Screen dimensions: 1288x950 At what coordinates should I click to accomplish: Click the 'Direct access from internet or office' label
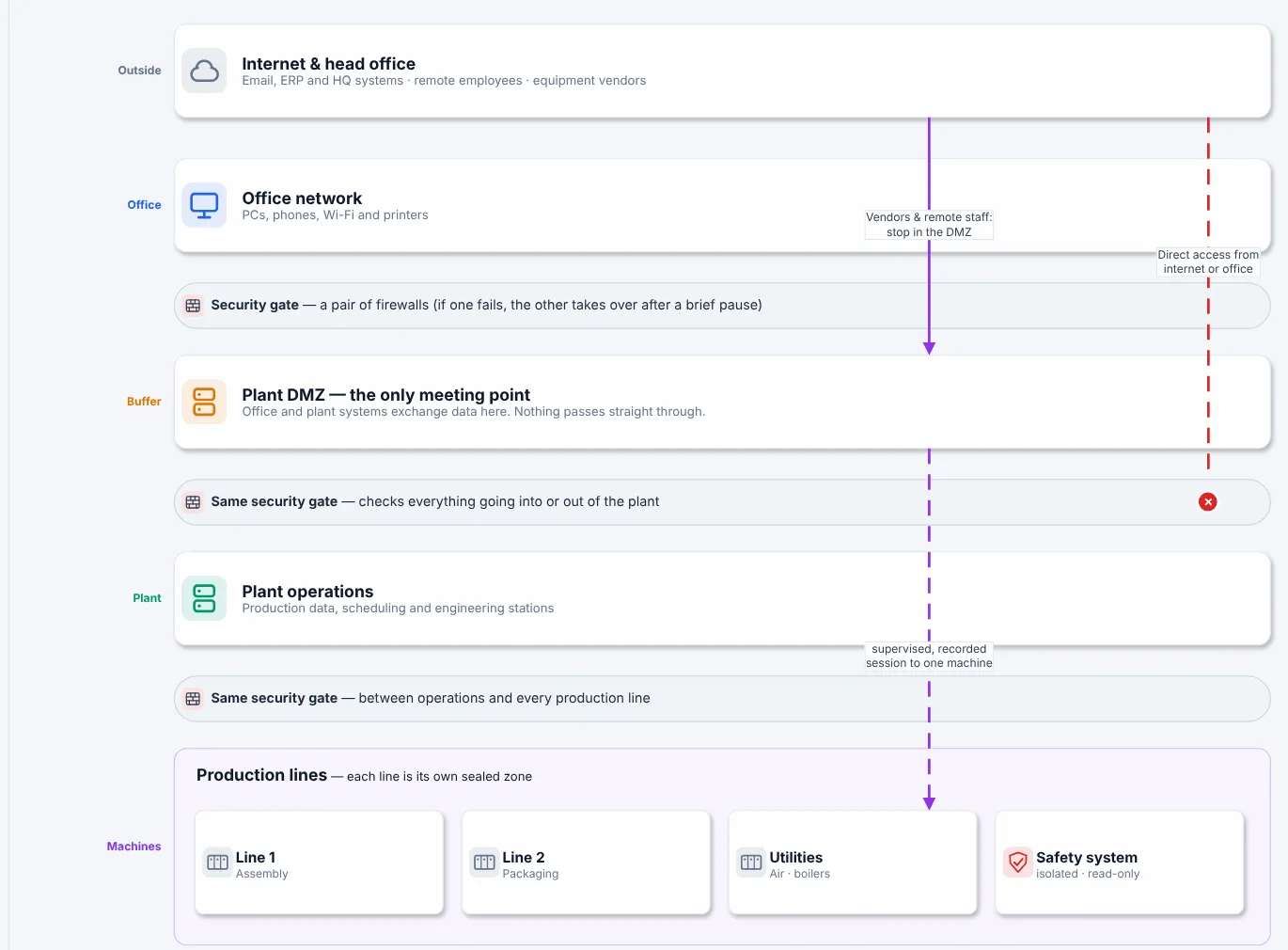pyautogui.click(x=1208, y=261)
